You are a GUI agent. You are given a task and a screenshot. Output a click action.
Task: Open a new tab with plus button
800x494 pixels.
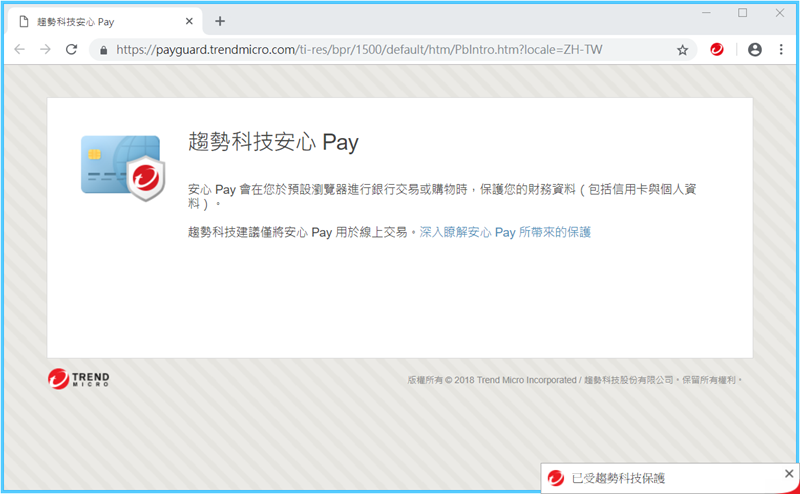coord(220,21)
